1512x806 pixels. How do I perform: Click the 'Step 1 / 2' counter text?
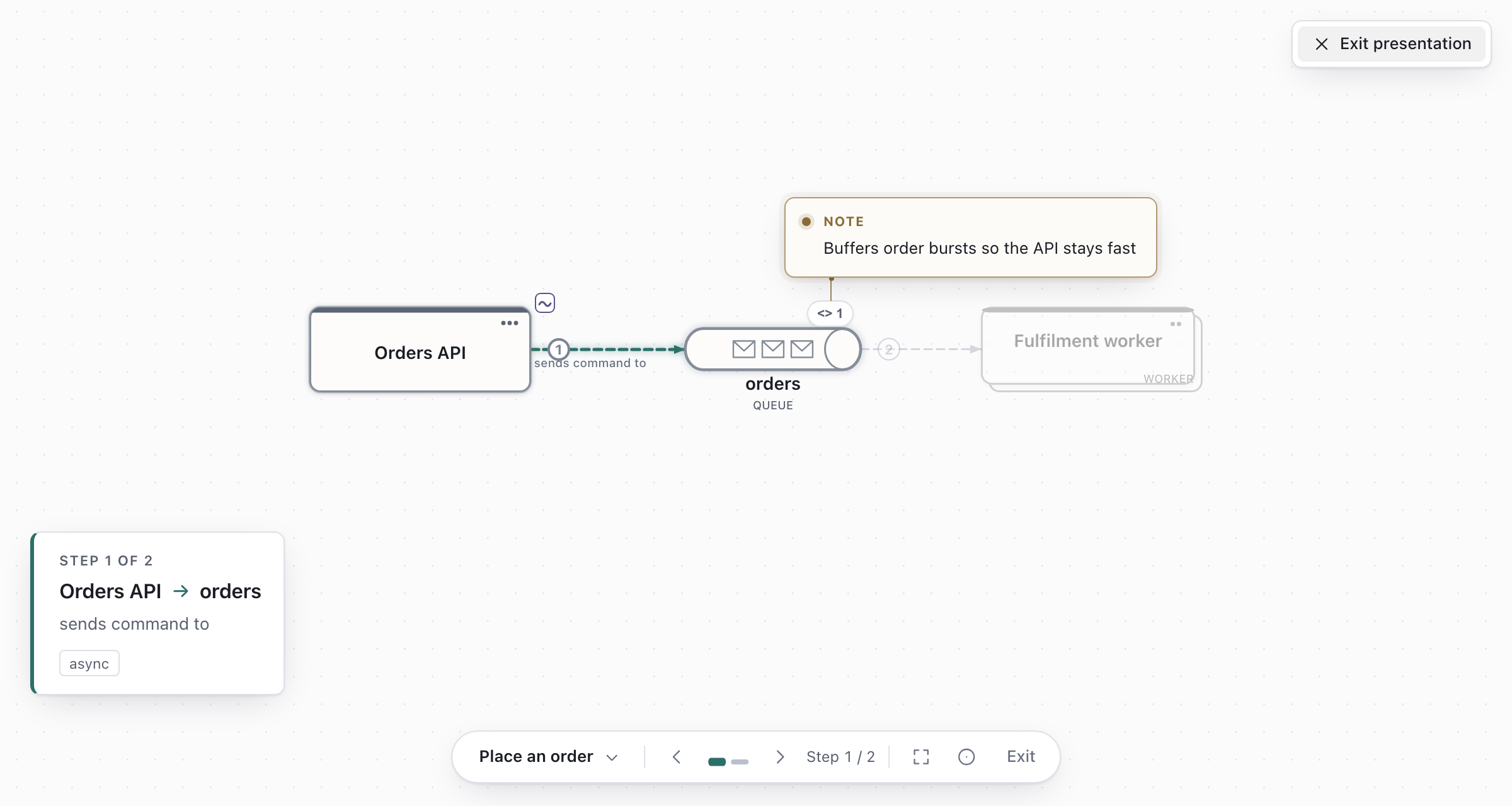tap(840, 756)
